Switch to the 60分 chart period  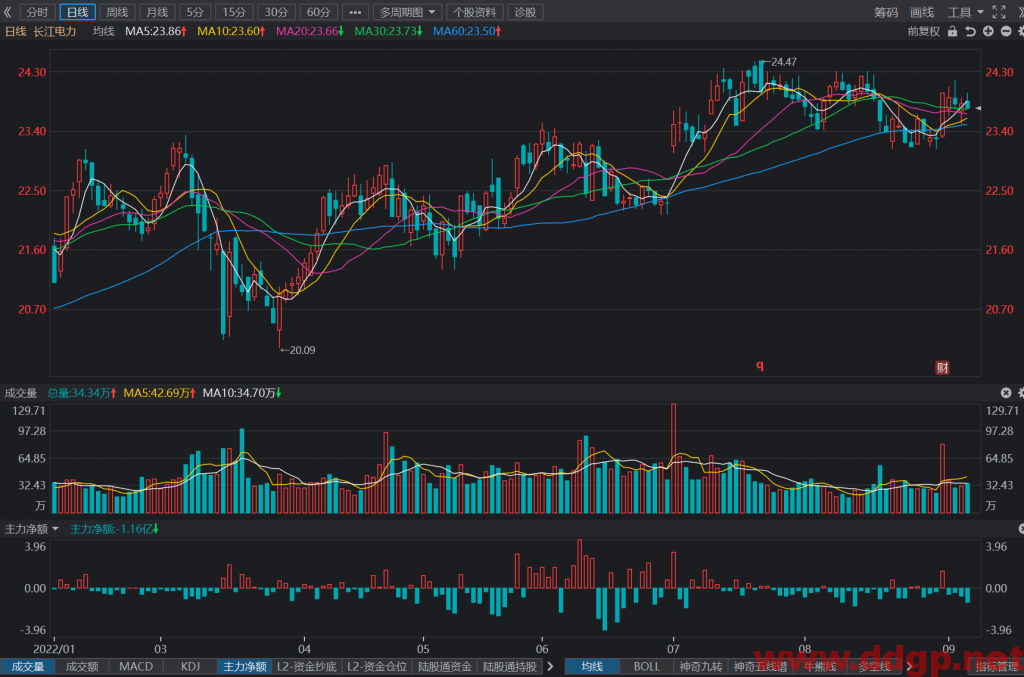tap(319, 12)
